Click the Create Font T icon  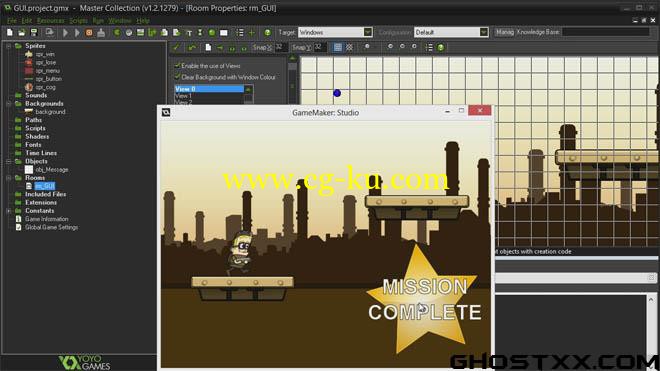pos(189,32)
